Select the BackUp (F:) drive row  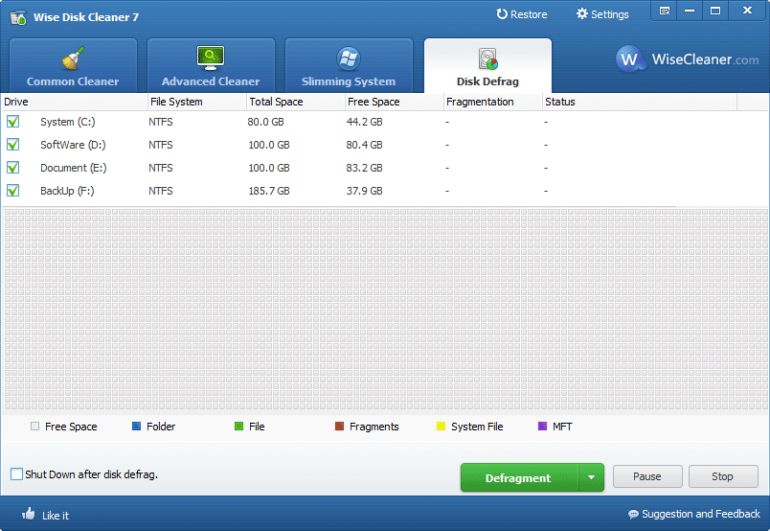(x=67, y=191)
